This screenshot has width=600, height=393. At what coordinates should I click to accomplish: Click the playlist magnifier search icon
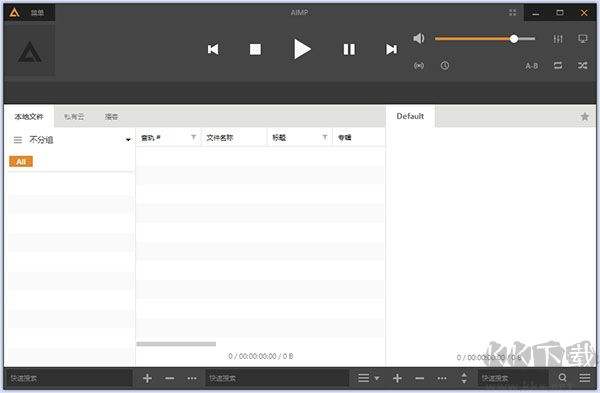pyautogui.click(x=562, y=378)
